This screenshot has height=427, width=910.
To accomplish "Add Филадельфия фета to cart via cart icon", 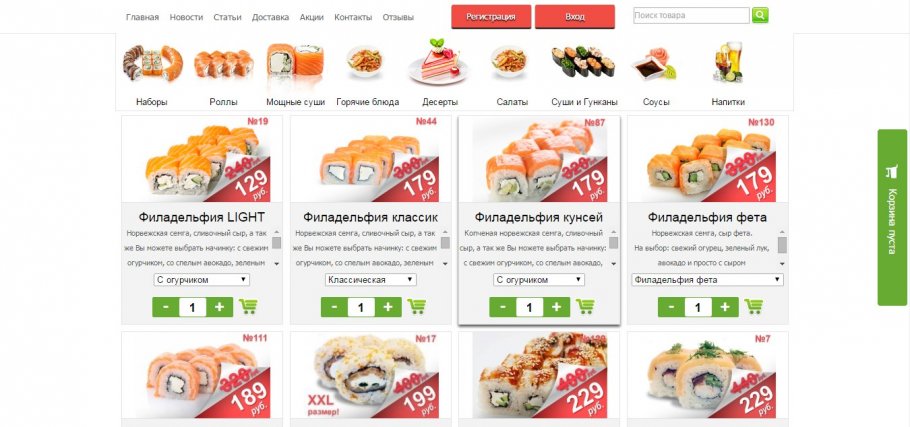I will 754,307.
